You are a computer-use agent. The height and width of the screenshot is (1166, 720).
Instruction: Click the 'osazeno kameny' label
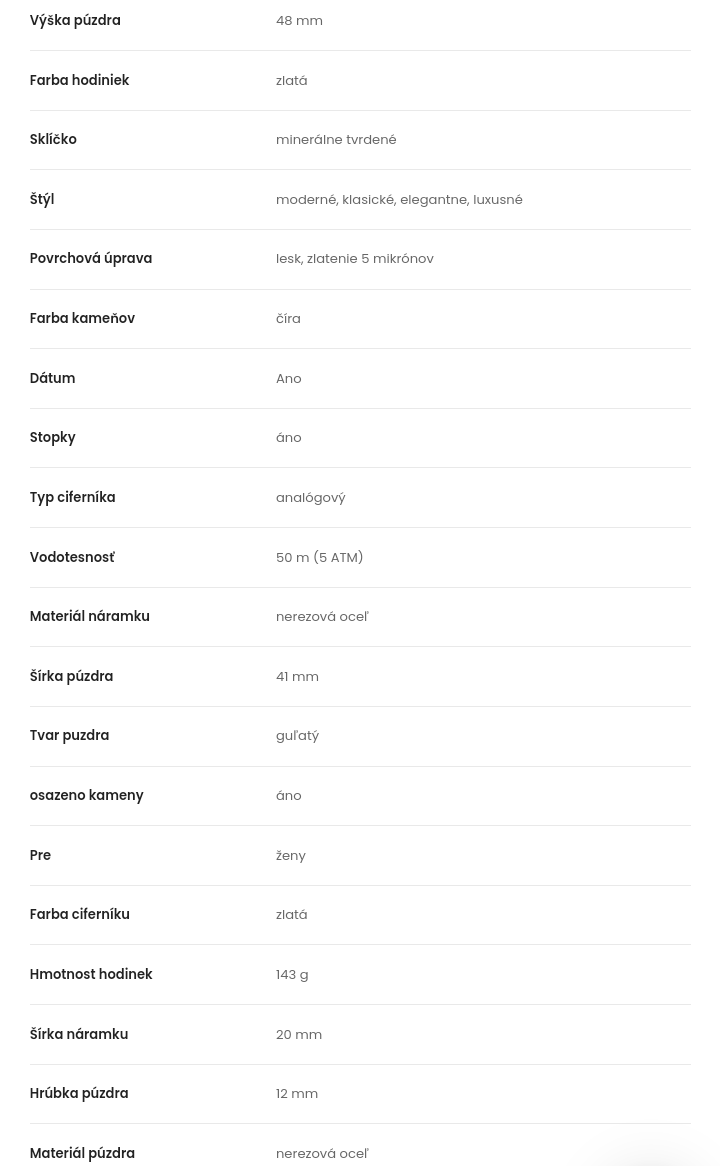[86, 795]
